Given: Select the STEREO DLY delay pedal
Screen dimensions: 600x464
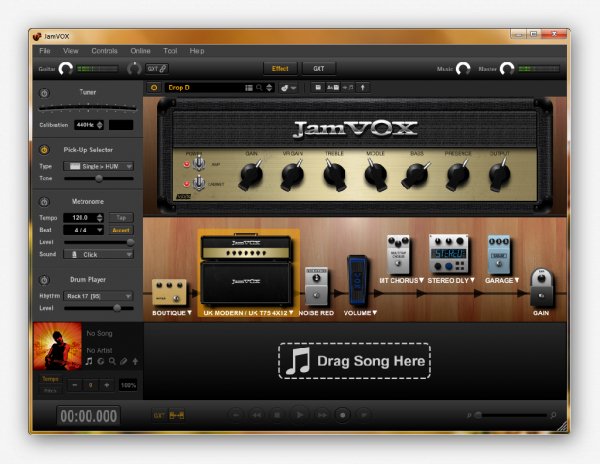Looking at the screenshot, I should pyautogui.click(x=449, y=254).
